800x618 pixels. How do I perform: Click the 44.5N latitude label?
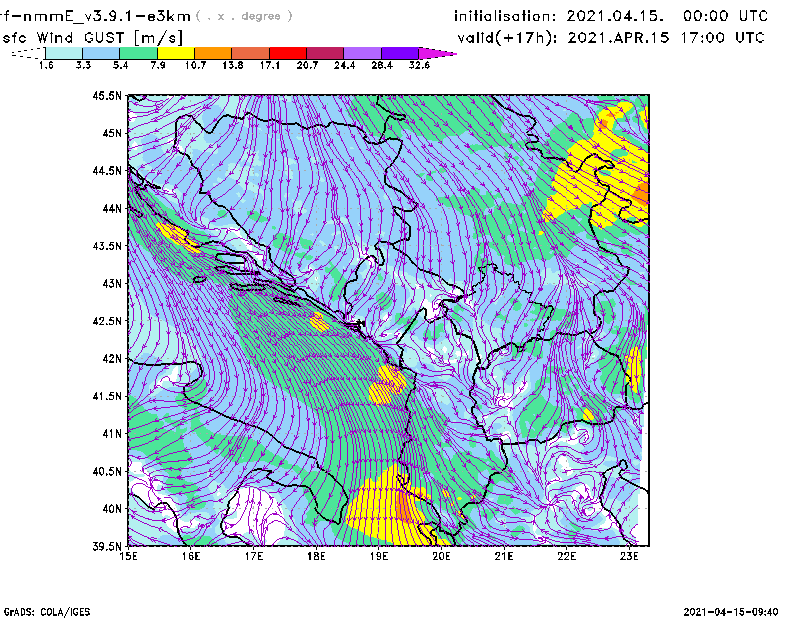(107, 170)
